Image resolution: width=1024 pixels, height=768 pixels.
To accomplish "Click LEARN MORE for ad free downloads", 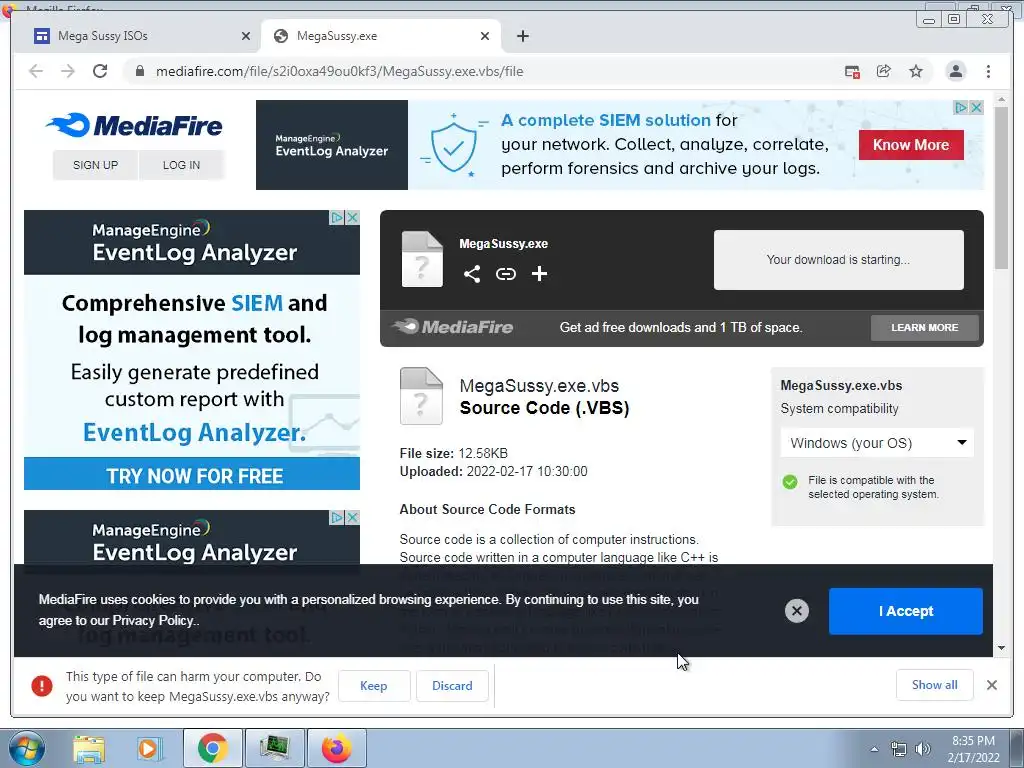I will pyautogui.click(x=925, y=327).
